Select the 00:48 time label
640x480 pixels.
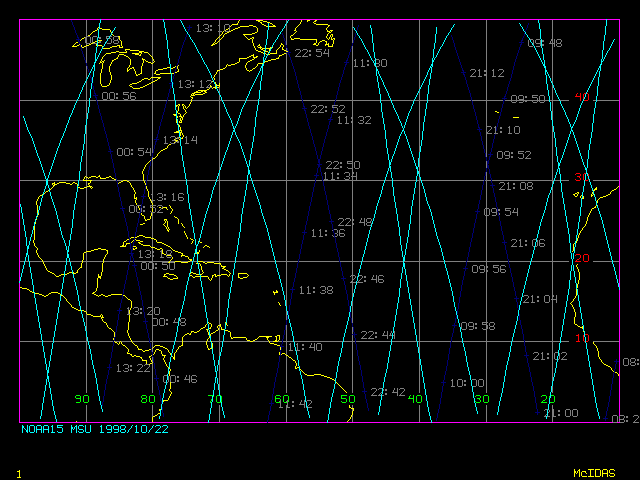click(x=169, y=322)
